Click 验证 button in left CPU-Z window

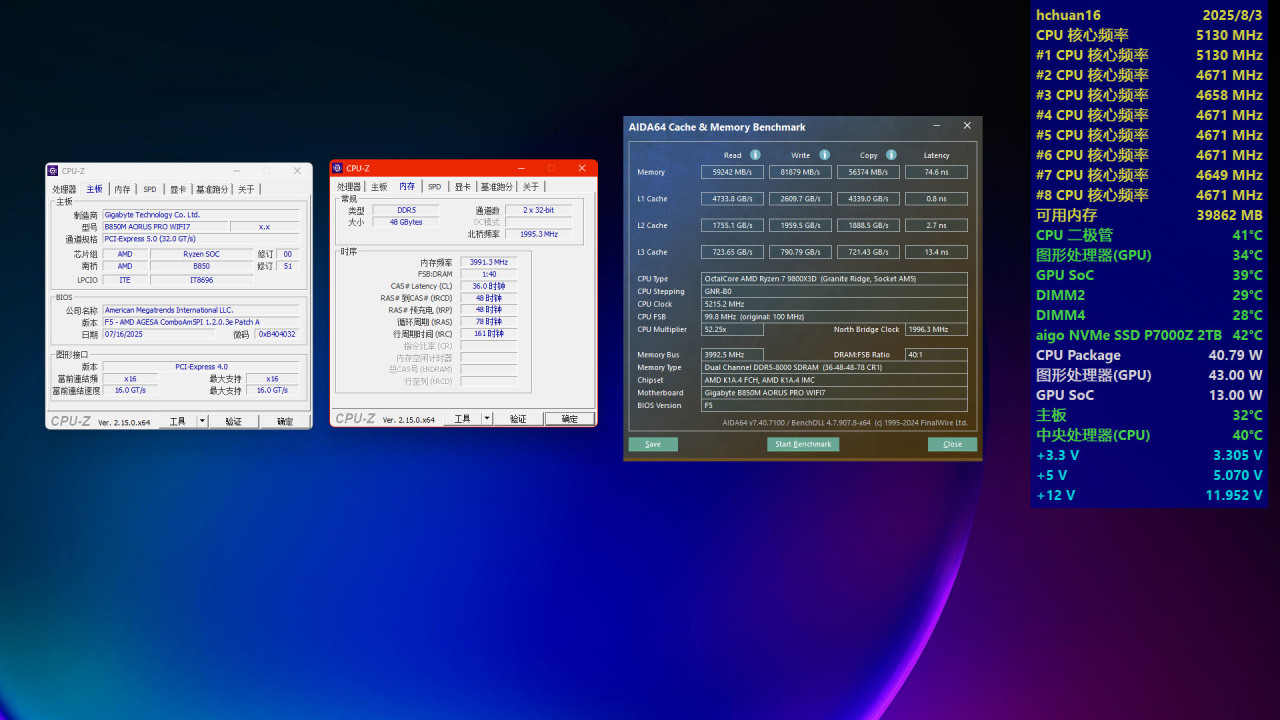233,422
